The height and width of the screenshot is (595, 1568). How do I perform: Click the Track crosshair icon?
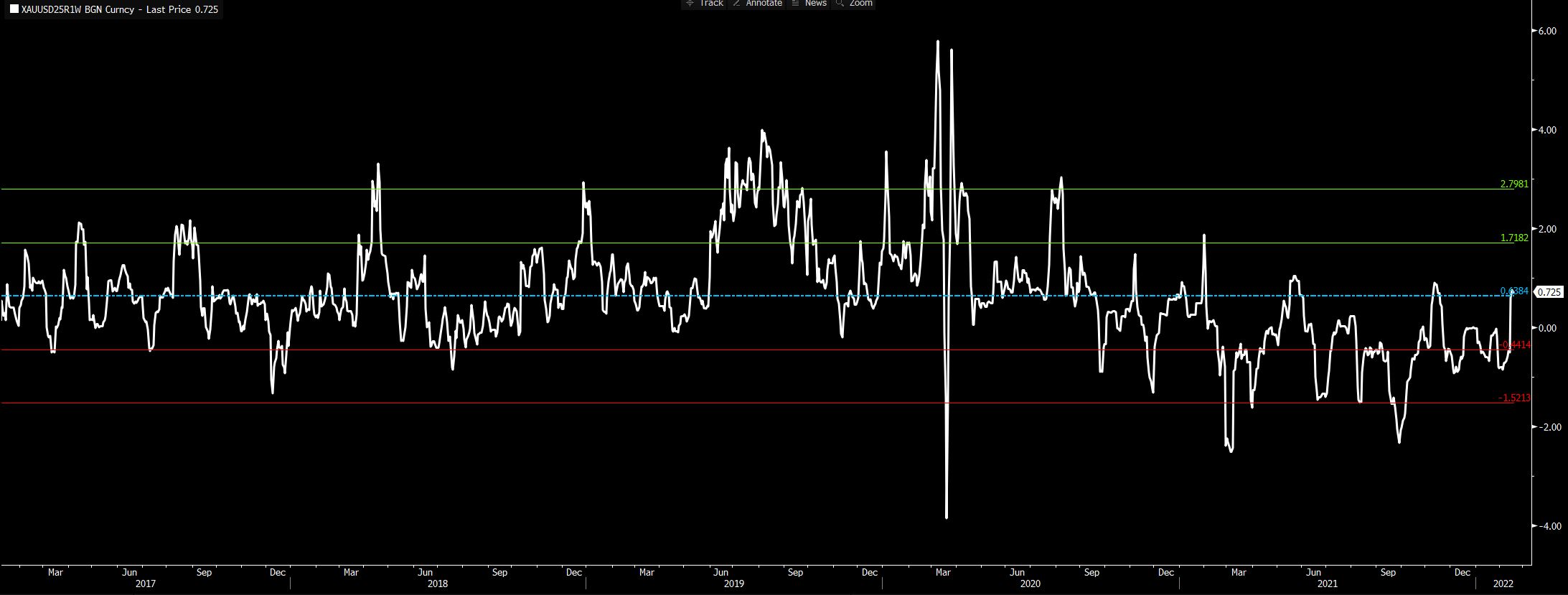[x=690, y=4]
